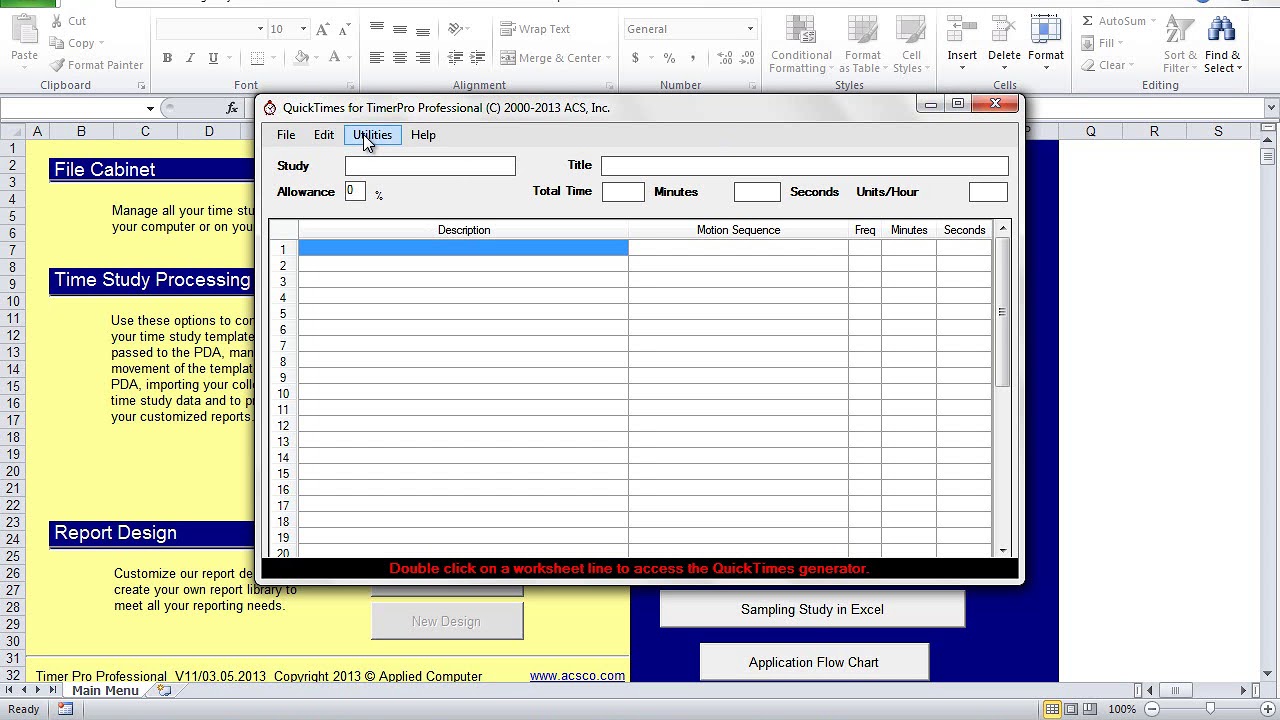Click the New Design button
This screenshot has height=720, width=1280.
[x=446, y=621]
